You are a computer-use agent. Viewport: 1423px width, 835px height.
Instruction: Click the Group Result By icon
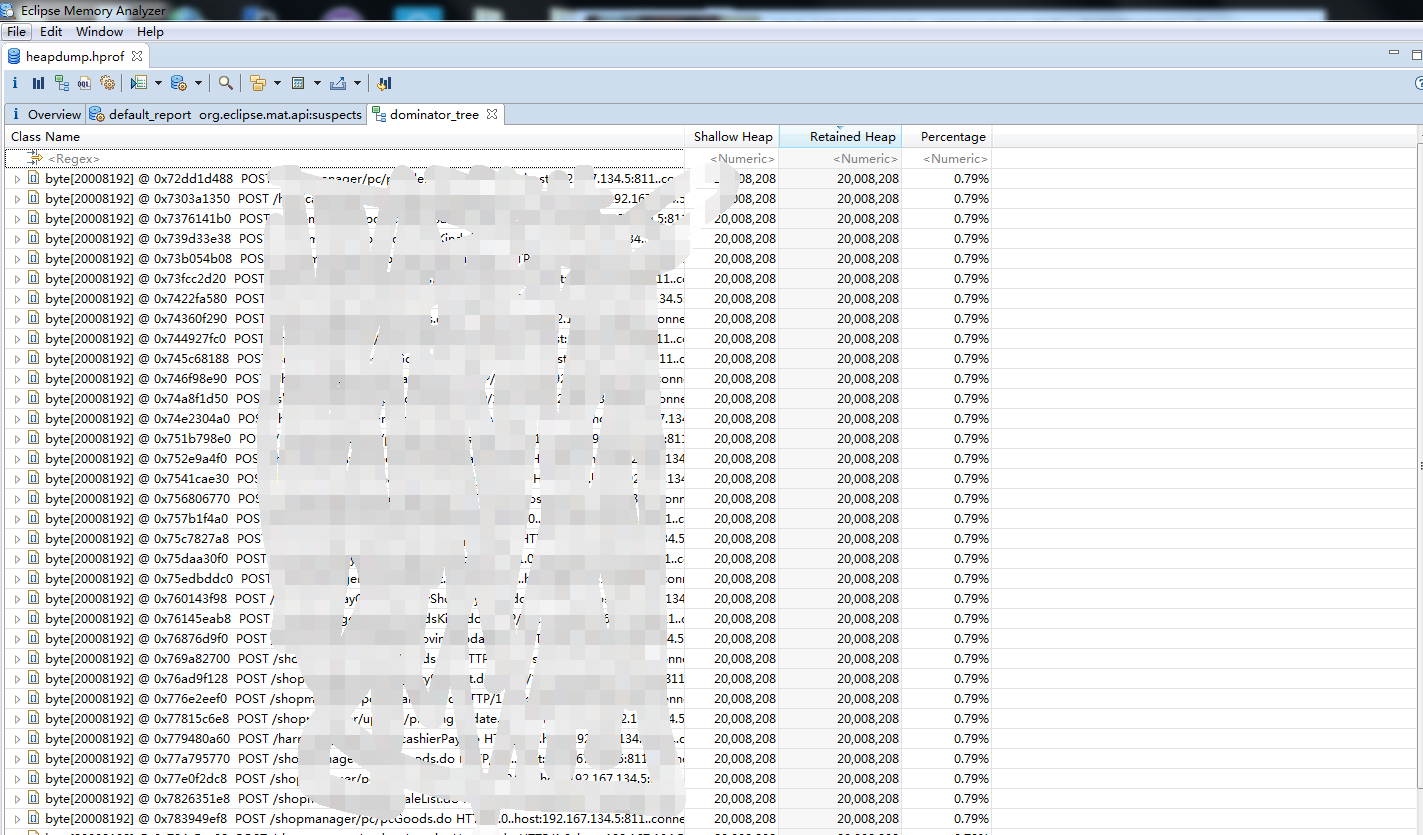(257, 83)
